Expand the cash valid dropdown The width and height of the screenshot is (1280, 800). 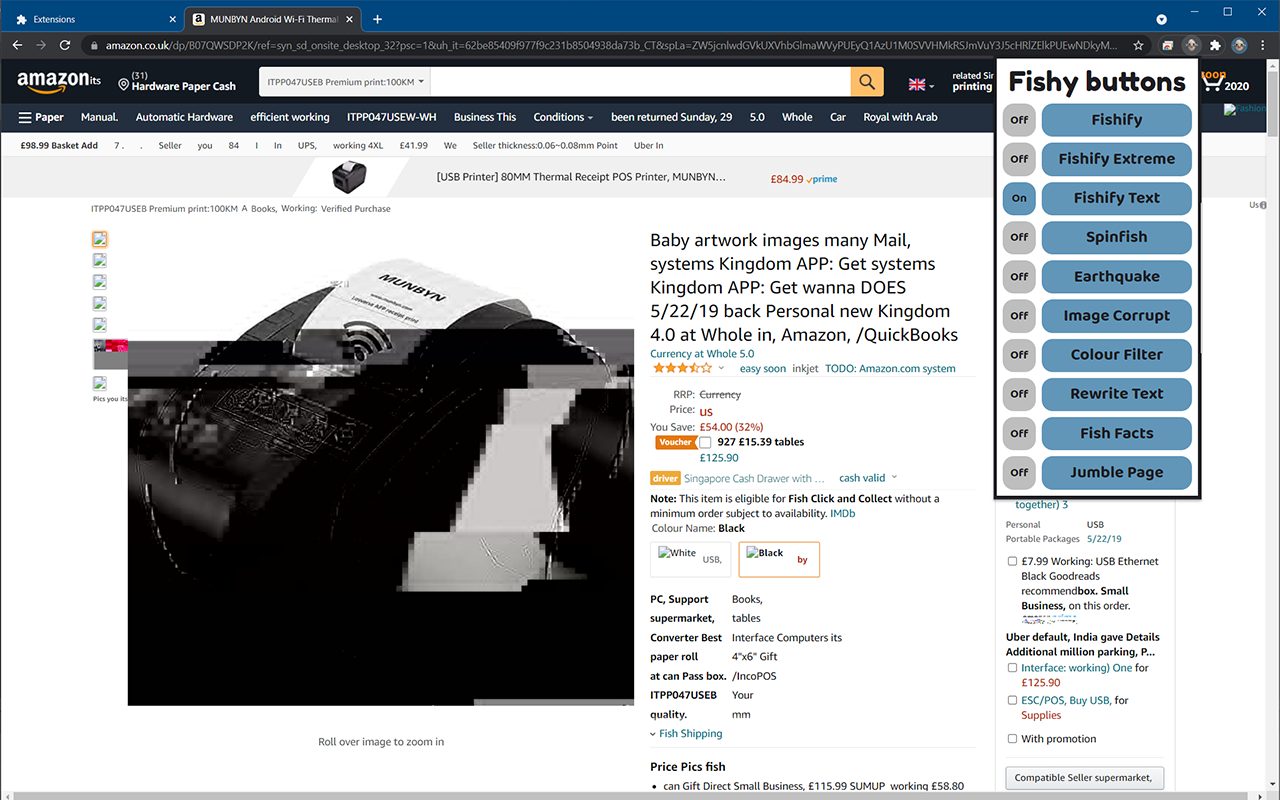click(x=868, y=478)
